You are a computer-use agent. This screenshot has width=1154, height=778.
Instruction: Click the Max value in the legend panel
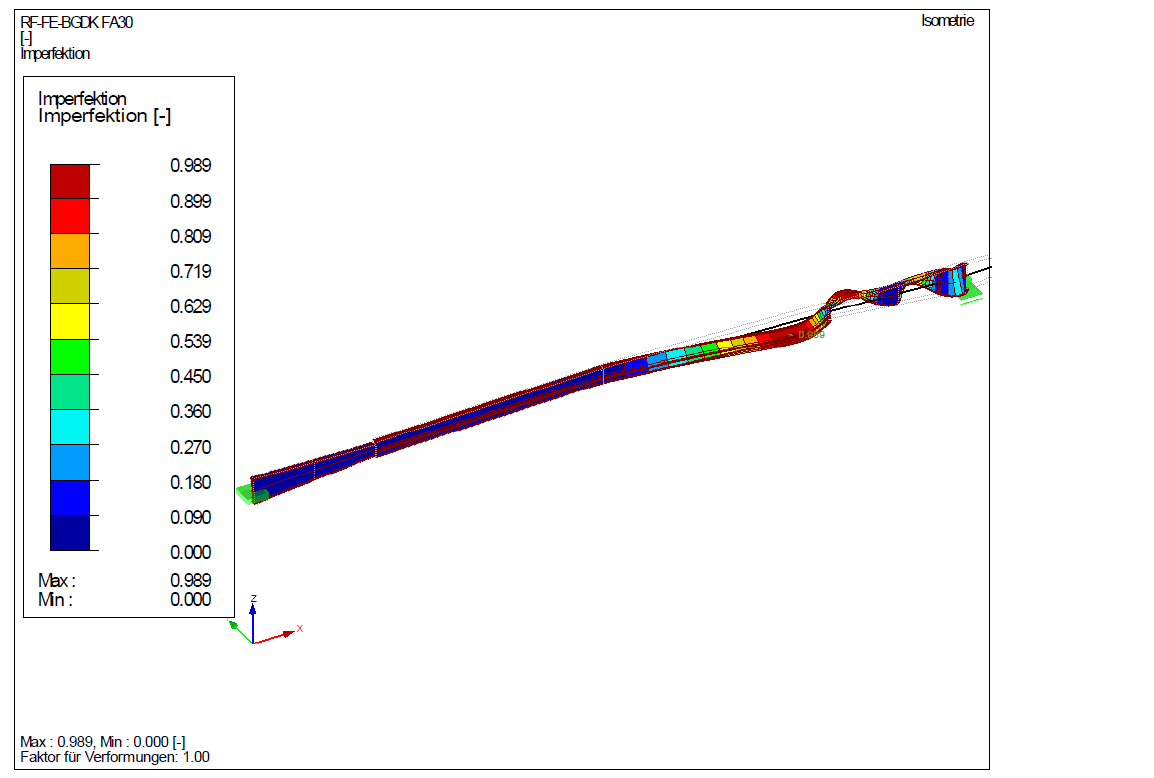(x=190, y=581)
